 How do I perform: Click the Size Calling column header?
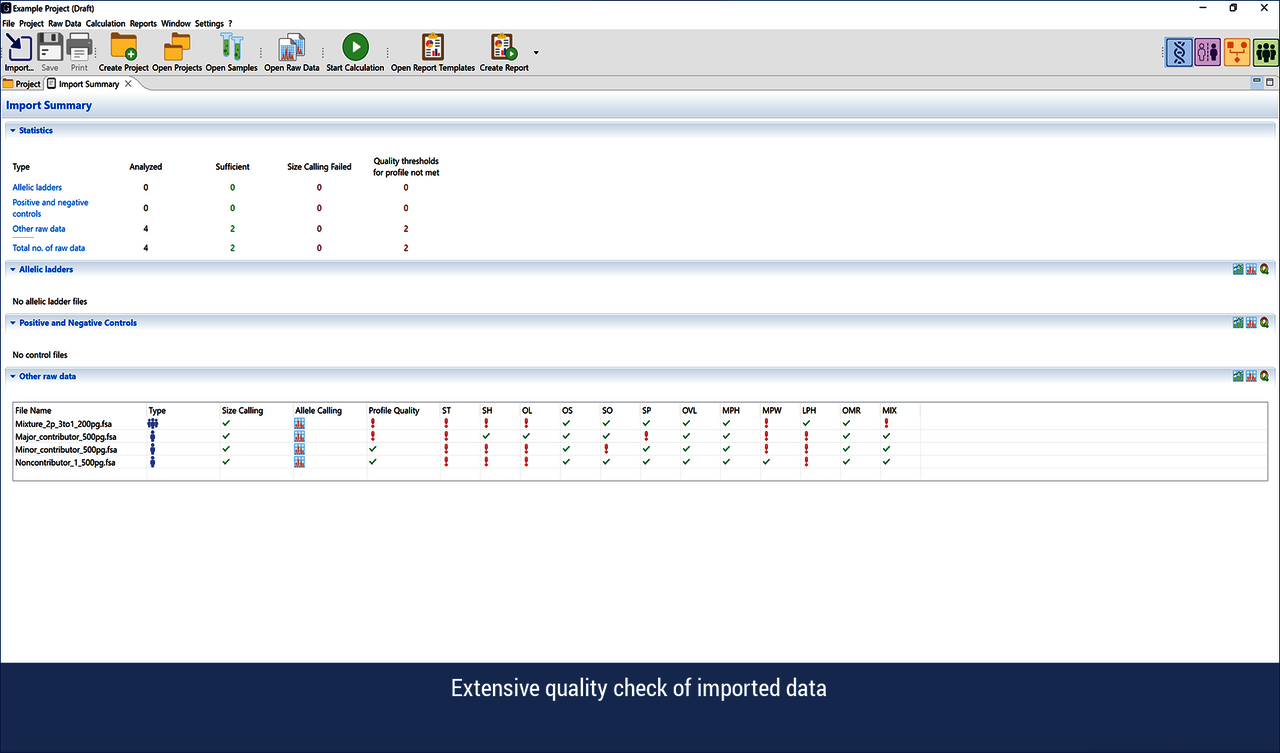tap(242, 411)
